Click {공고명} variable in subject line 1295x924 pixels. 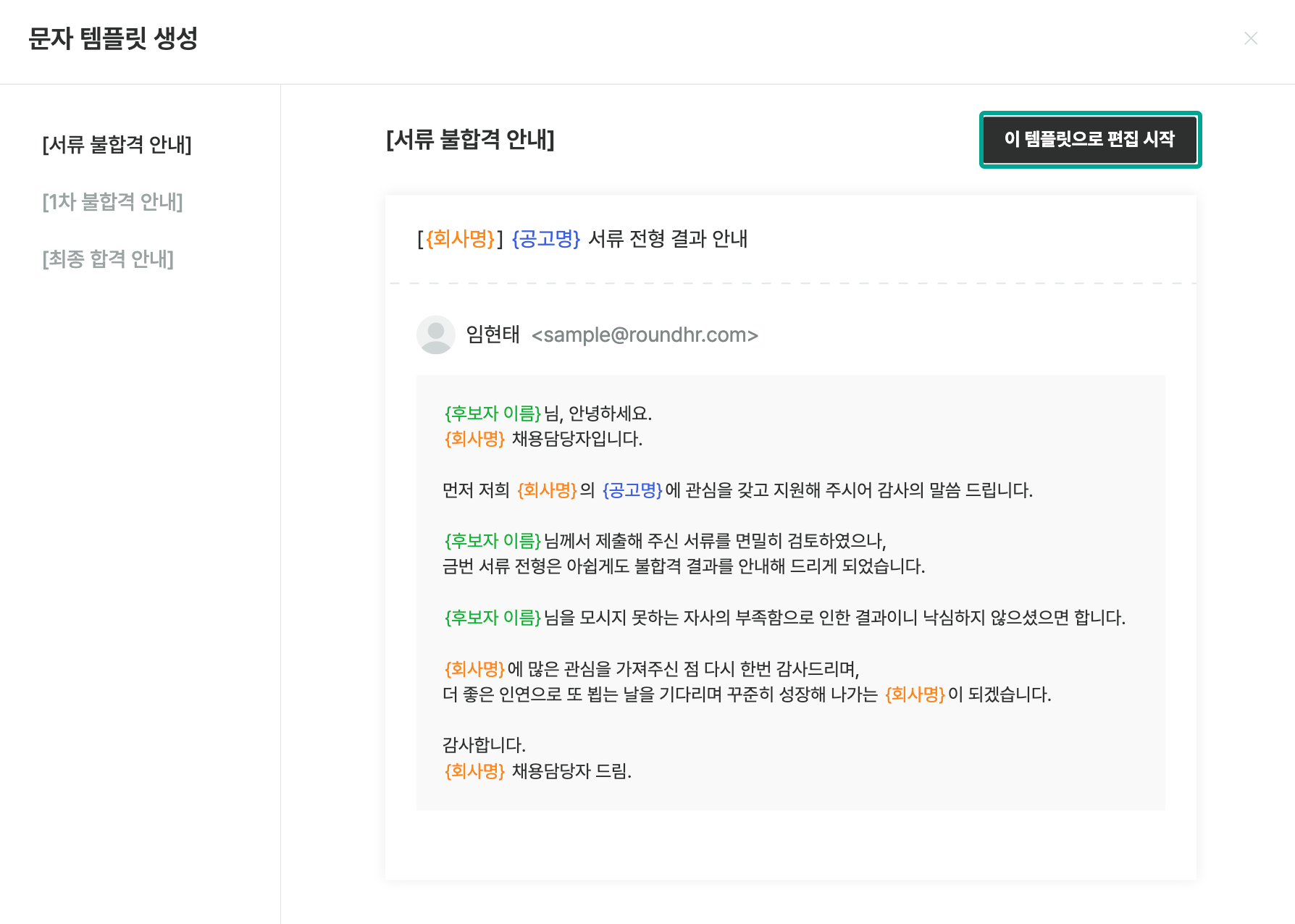pyautogui.click(x=546, y=238)
